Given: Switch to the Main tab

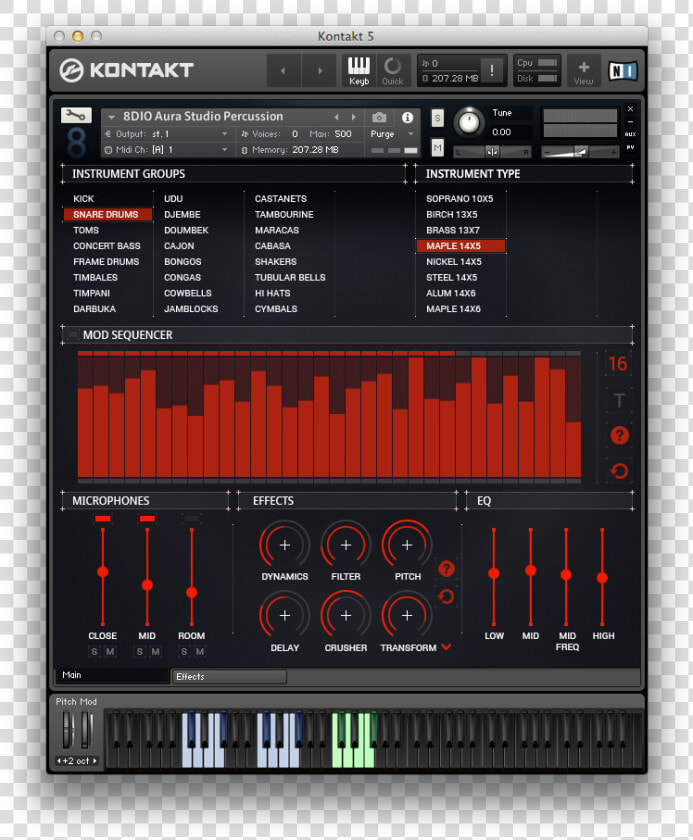Looking at the screenshot, I should point(112,675).
